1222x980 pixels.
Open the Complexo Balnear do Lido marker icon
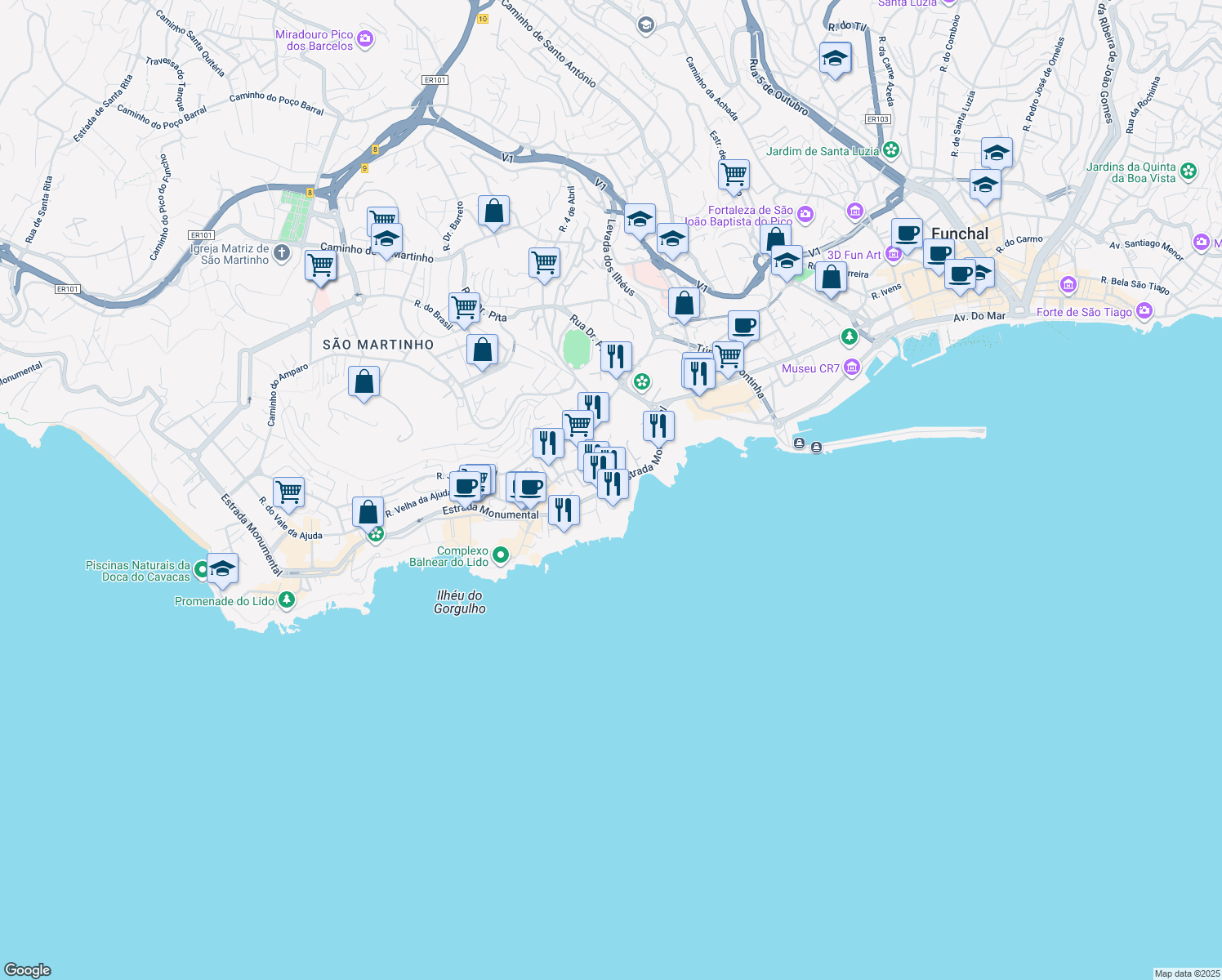coord(501,555)
